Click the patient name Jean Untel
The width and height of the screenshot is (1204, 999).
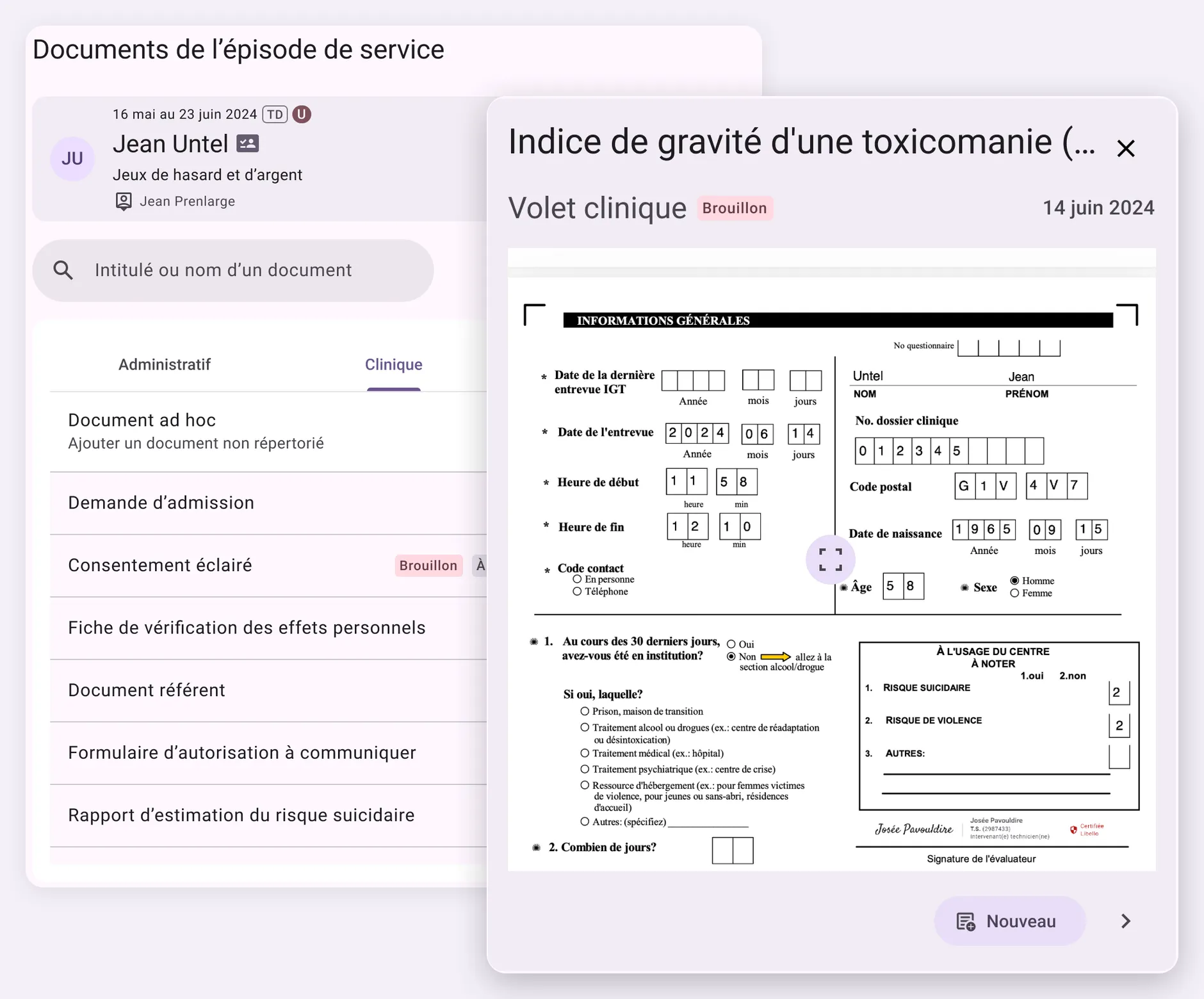[x=170, y=144]
